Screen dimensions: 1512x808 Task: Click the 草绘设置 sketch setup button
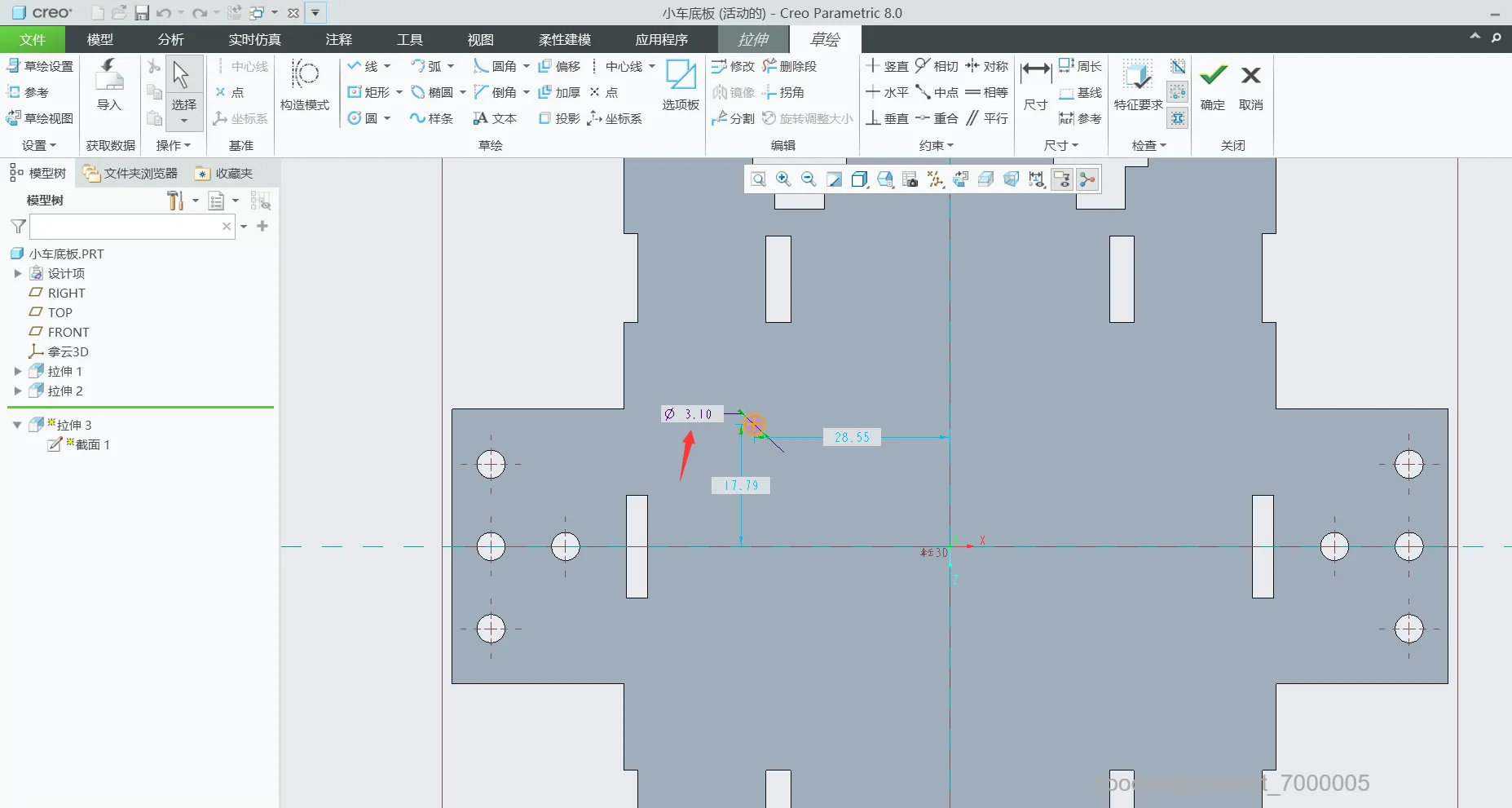tap(40, 66)
